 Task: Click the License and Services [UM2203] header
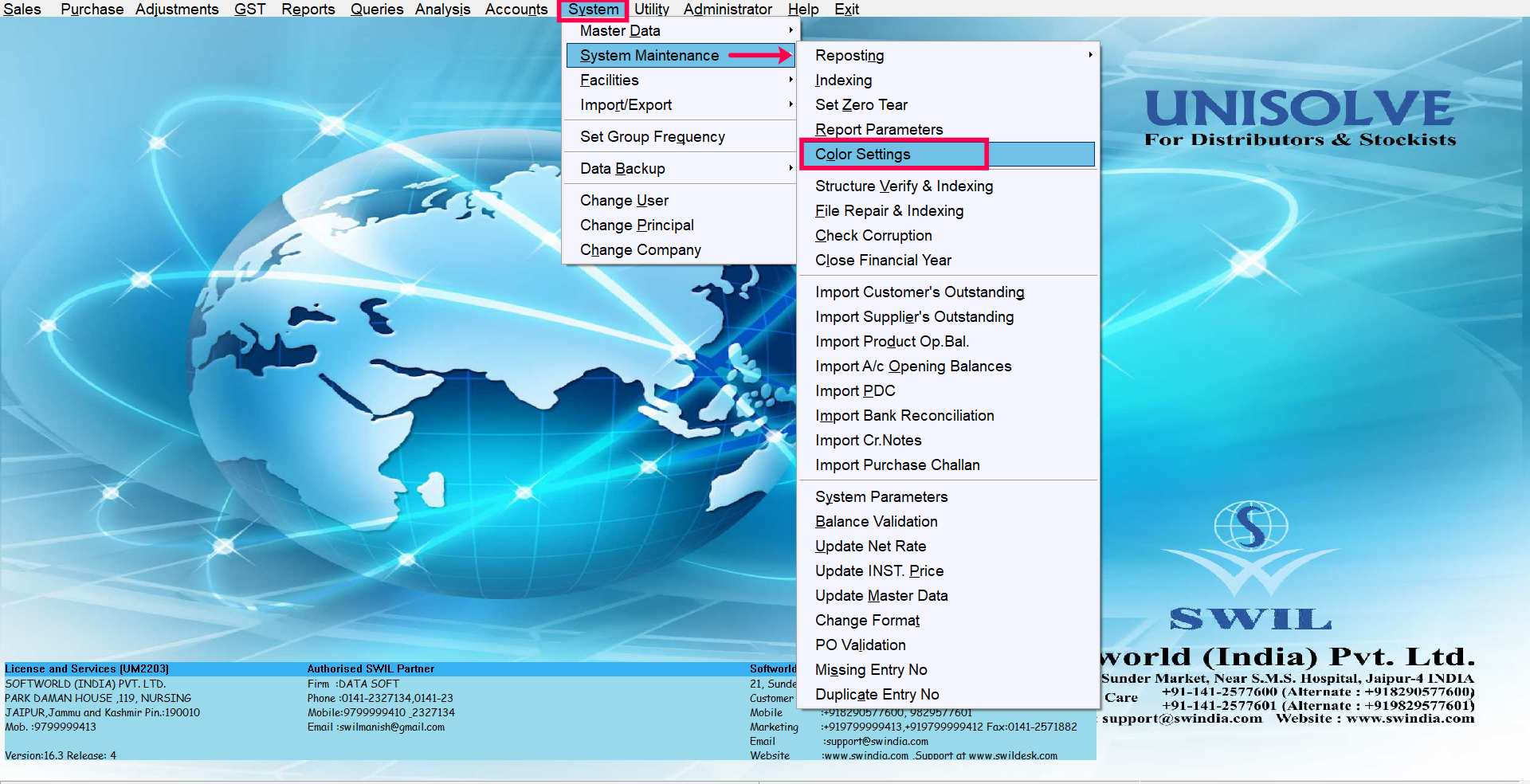(x=87, y=669)
